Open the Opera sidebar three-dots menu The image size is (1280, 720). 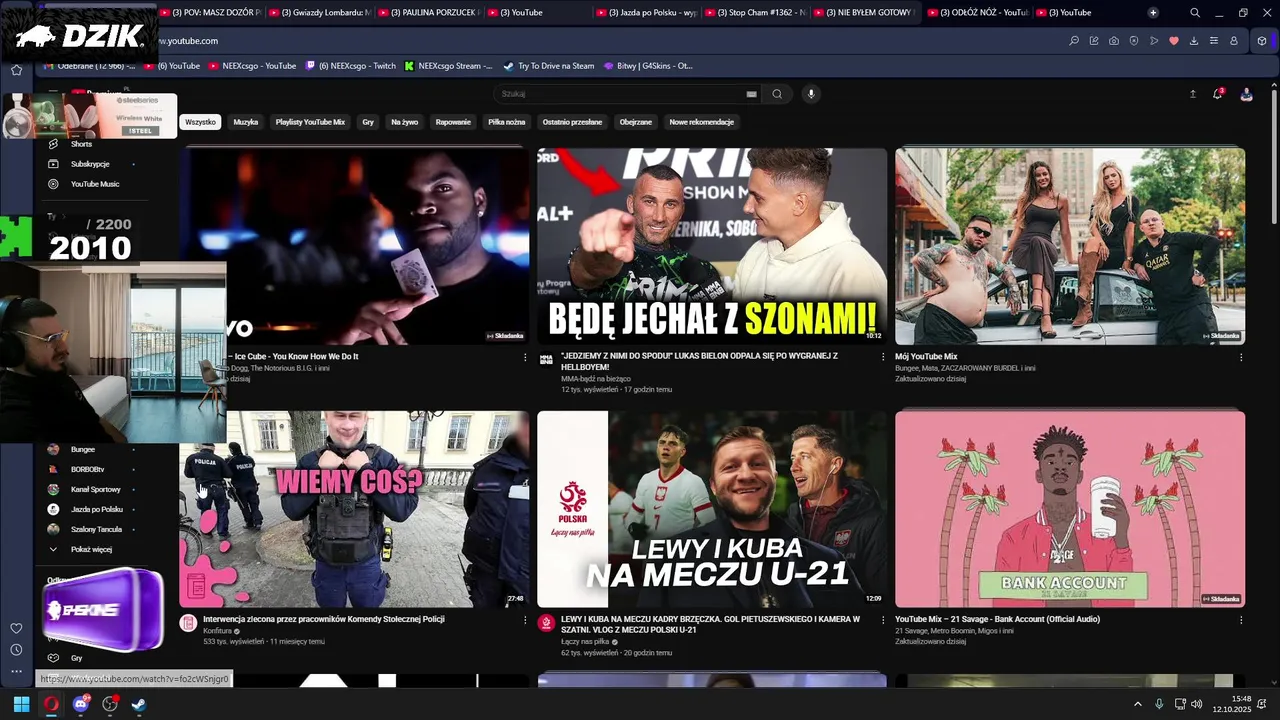(16, 672)
